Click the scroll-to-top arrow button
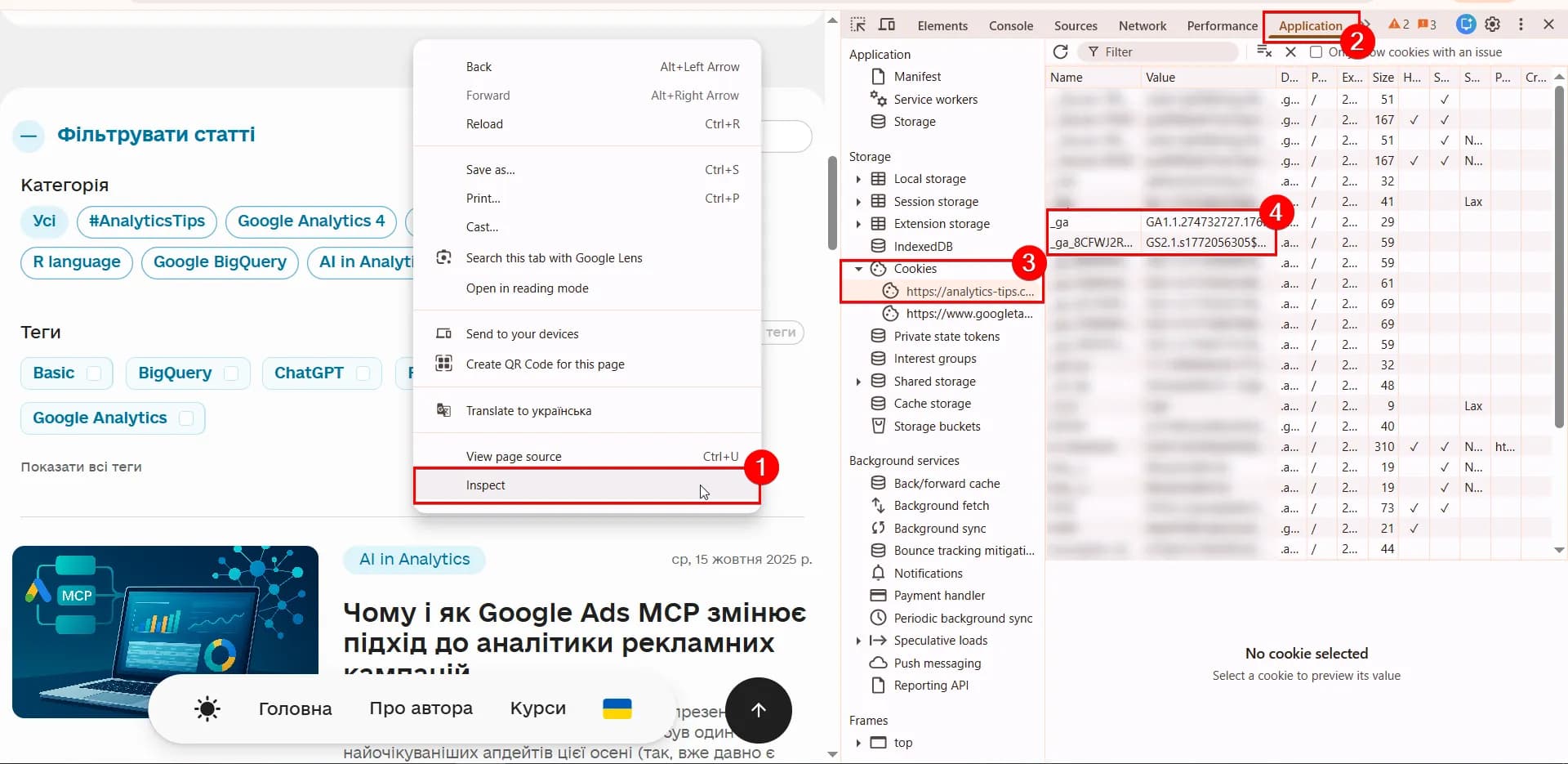The width and height of the screenshot is (1568, 764). point(758,709)
